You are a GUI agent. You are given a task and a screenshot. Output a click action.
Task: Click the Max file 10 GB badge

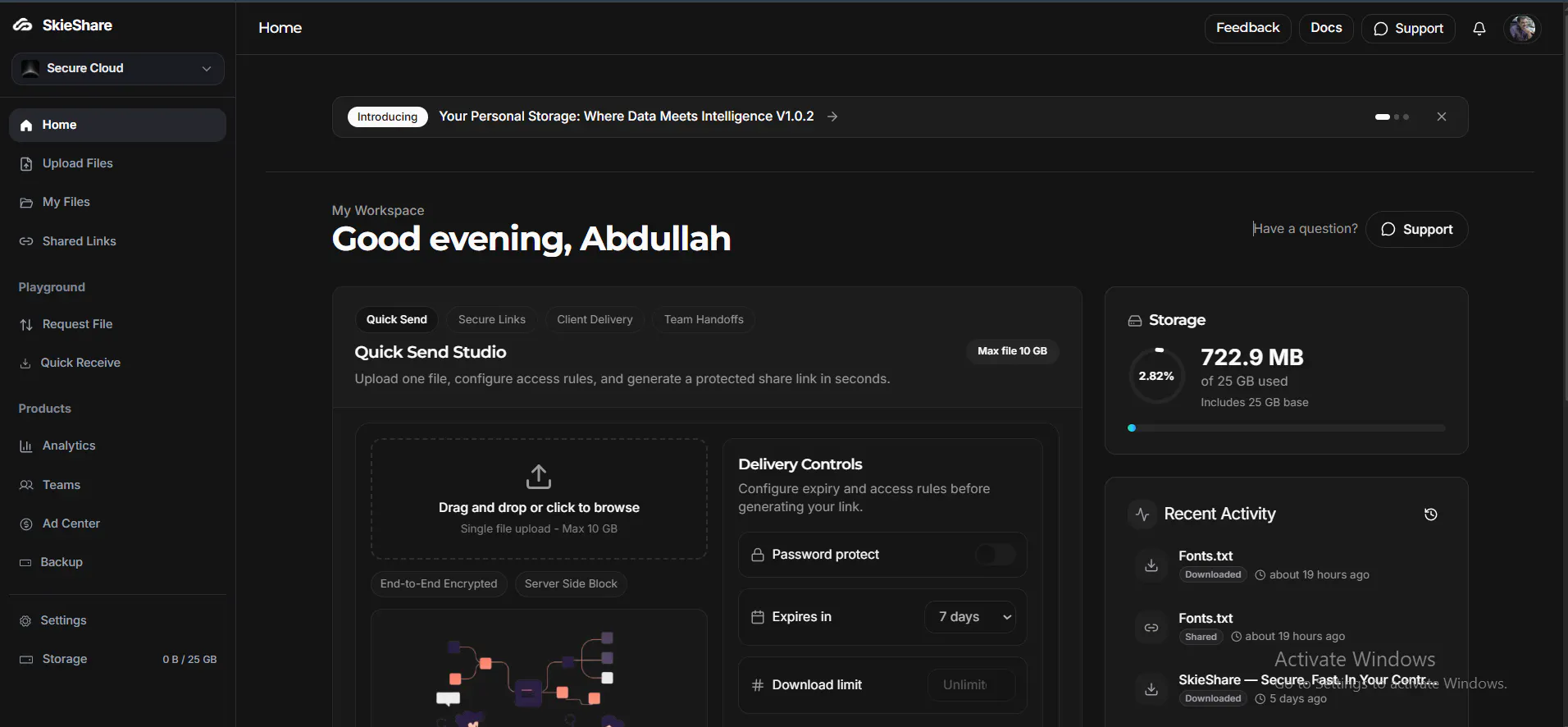1012,351
